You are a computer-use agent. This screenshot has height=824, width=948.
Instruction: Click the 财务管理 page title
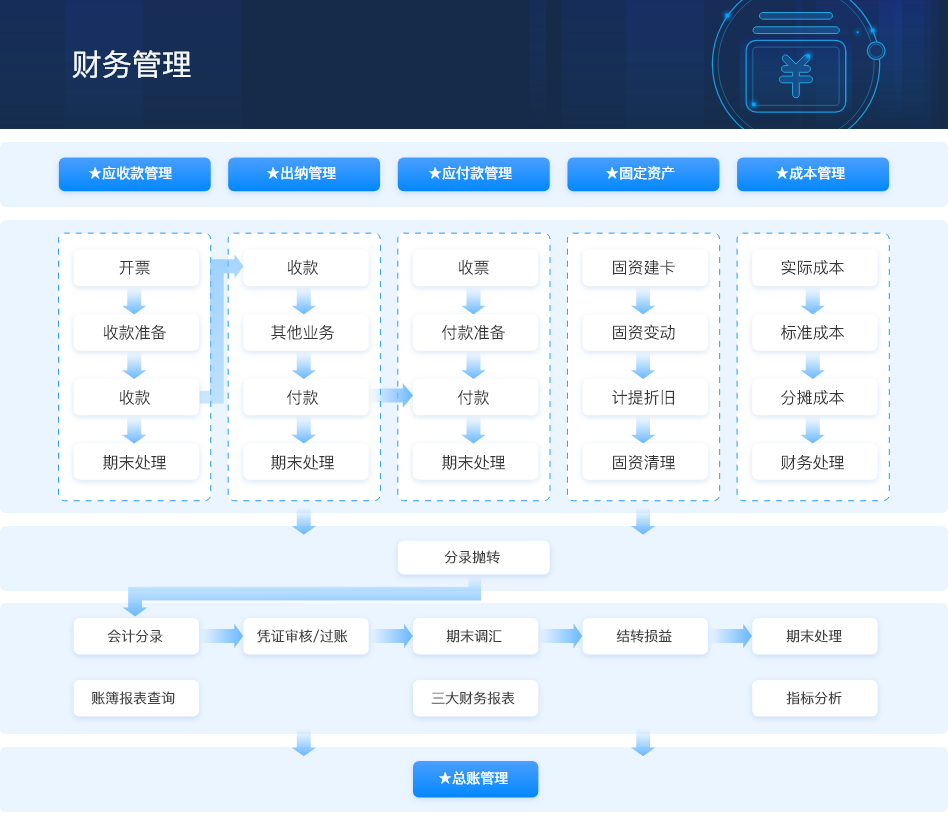[x=132, y=65]
